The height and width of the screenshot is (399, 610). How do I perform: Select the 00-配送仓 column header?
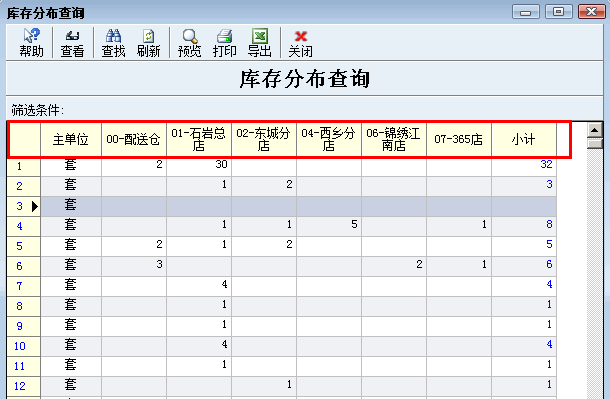click(134, 139)
